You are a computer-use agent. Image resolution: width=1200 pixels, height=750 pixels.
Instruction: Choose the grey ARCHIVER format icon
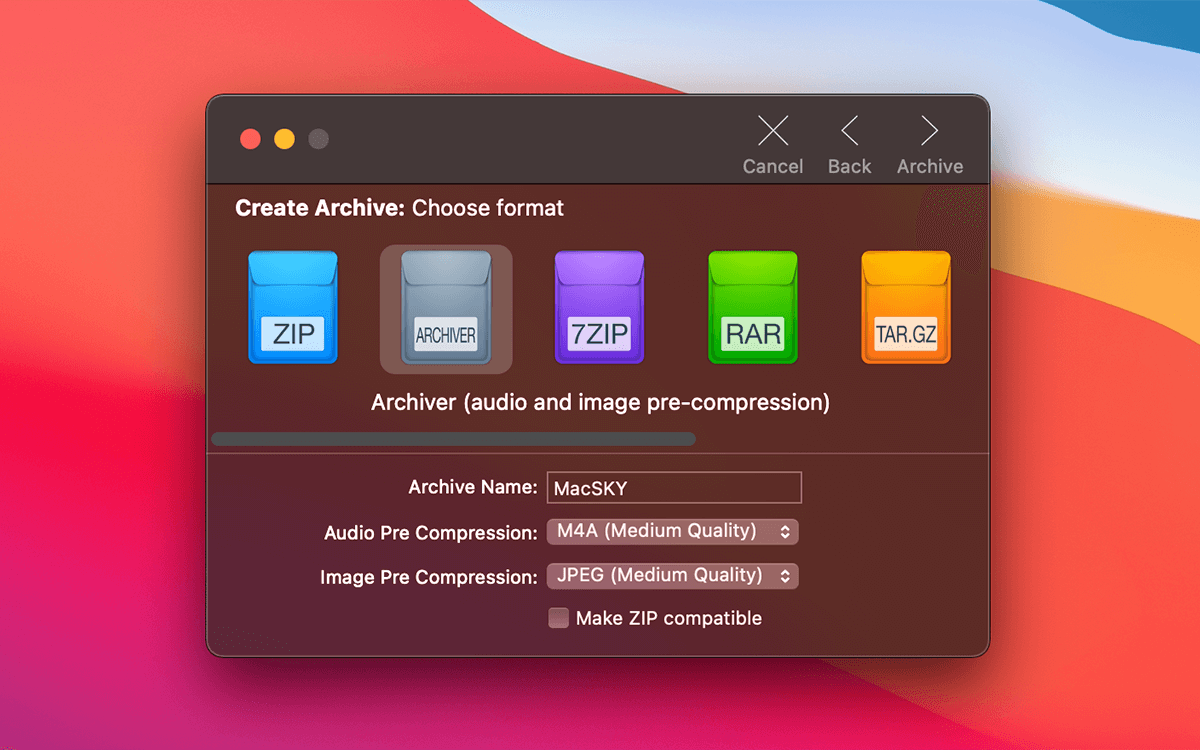(x=446, y=308)
